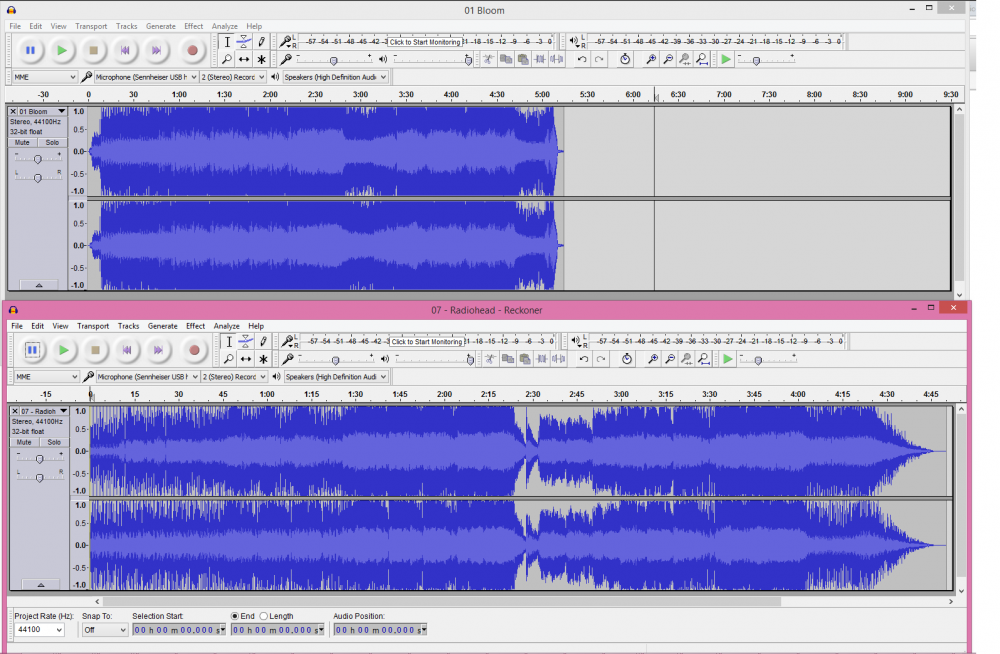
Task: Open Sync-Lock tracks in 01 Bloom window
Action: (x=625, y=59)
